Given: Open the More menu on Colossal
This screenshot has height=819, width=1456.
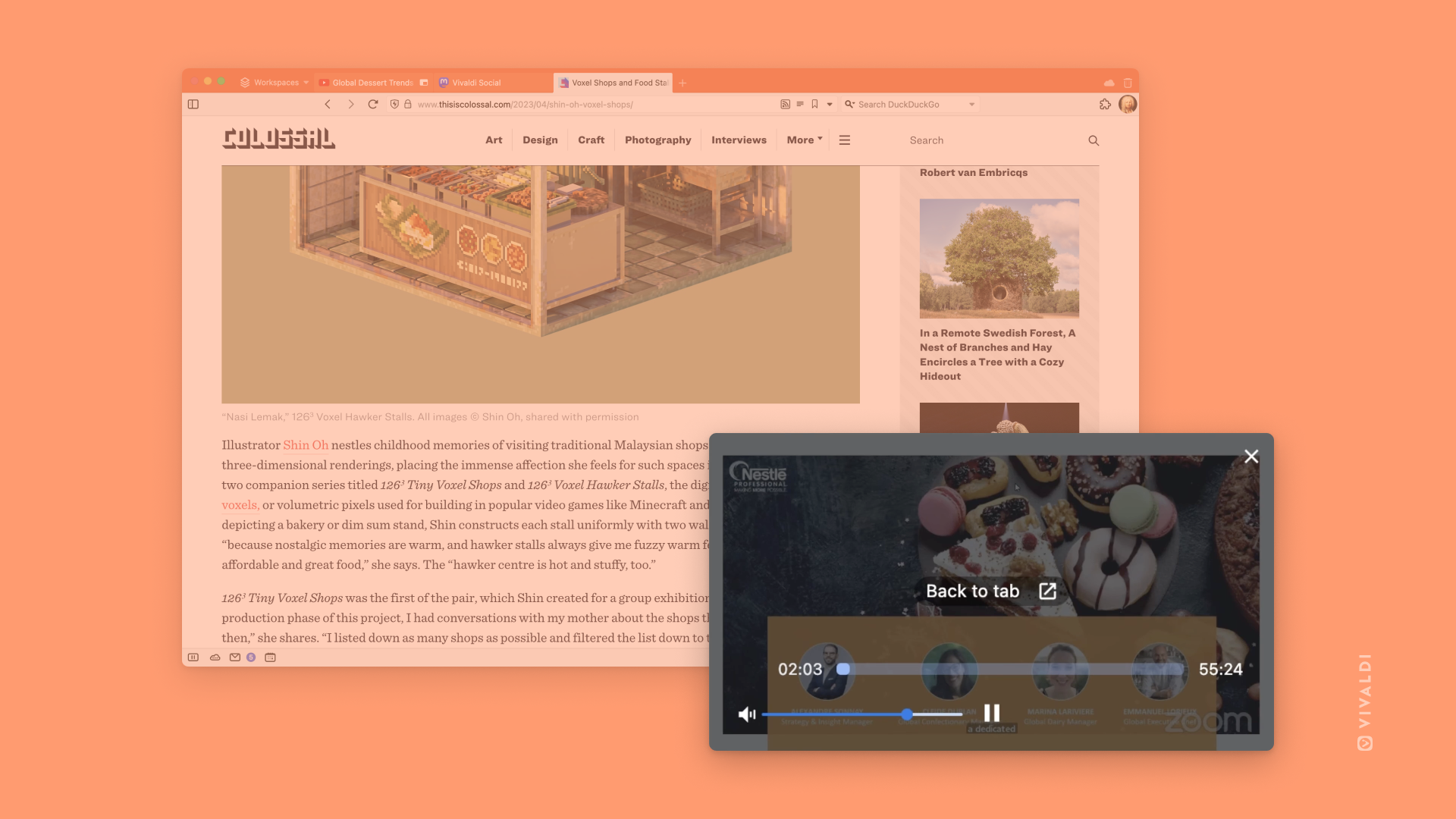Looking at the screenshot, I should point(804,140).
